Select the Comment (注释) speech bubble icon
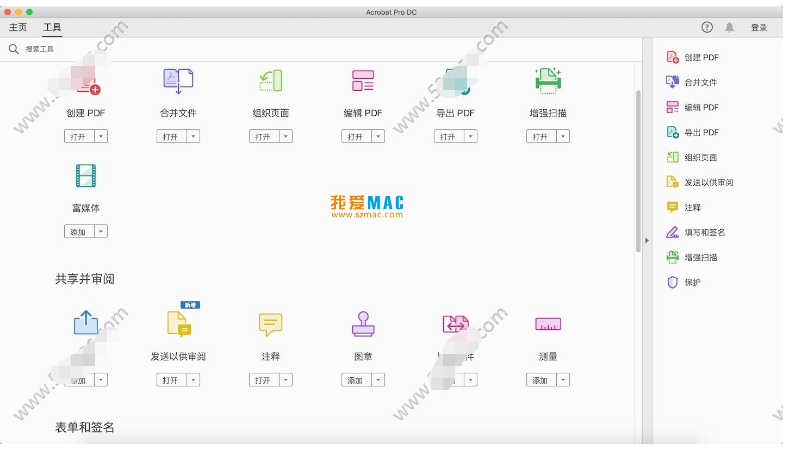 (x=270, y=324)
